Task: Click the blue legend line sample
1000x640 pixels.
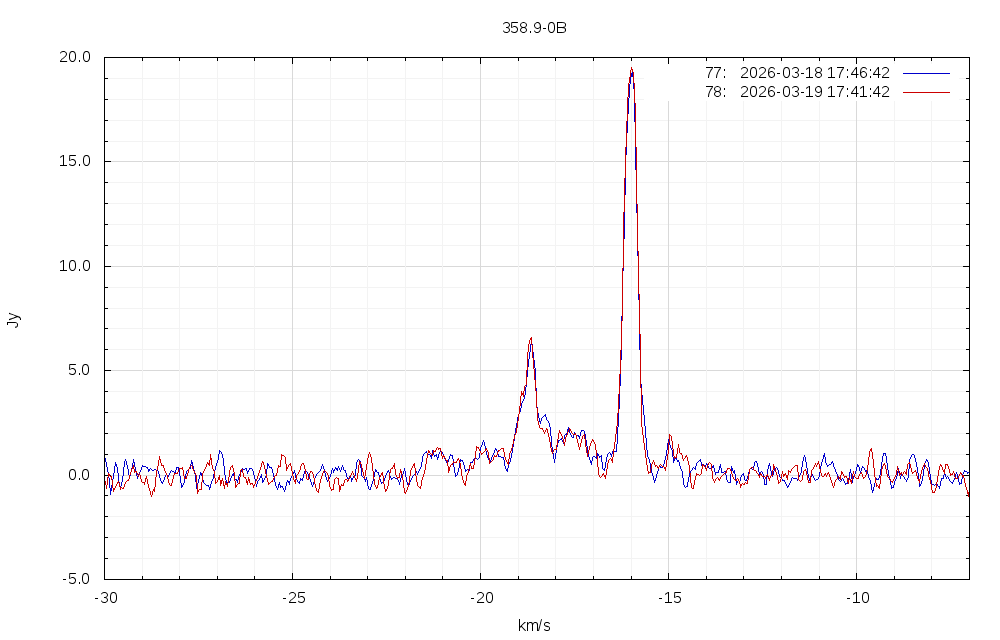Action: tap(925, 73)
